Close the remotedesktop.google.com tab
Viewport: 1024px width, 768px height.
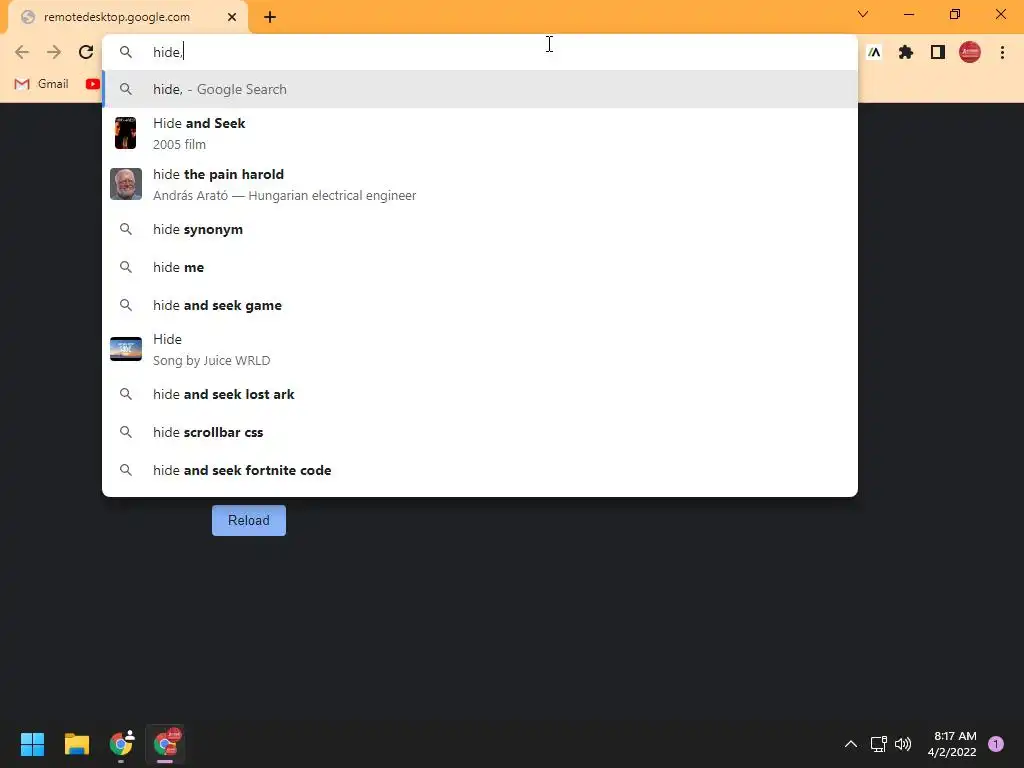click(x=232, y=18)
